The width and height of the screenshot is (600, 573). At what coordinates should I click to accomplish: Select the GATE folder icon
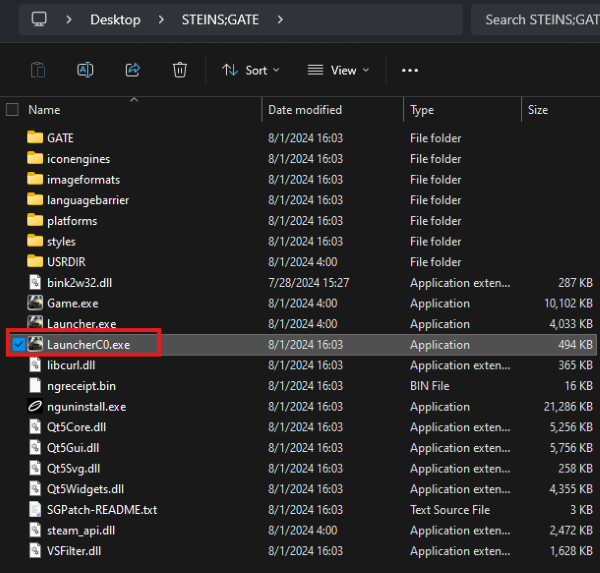35,137
